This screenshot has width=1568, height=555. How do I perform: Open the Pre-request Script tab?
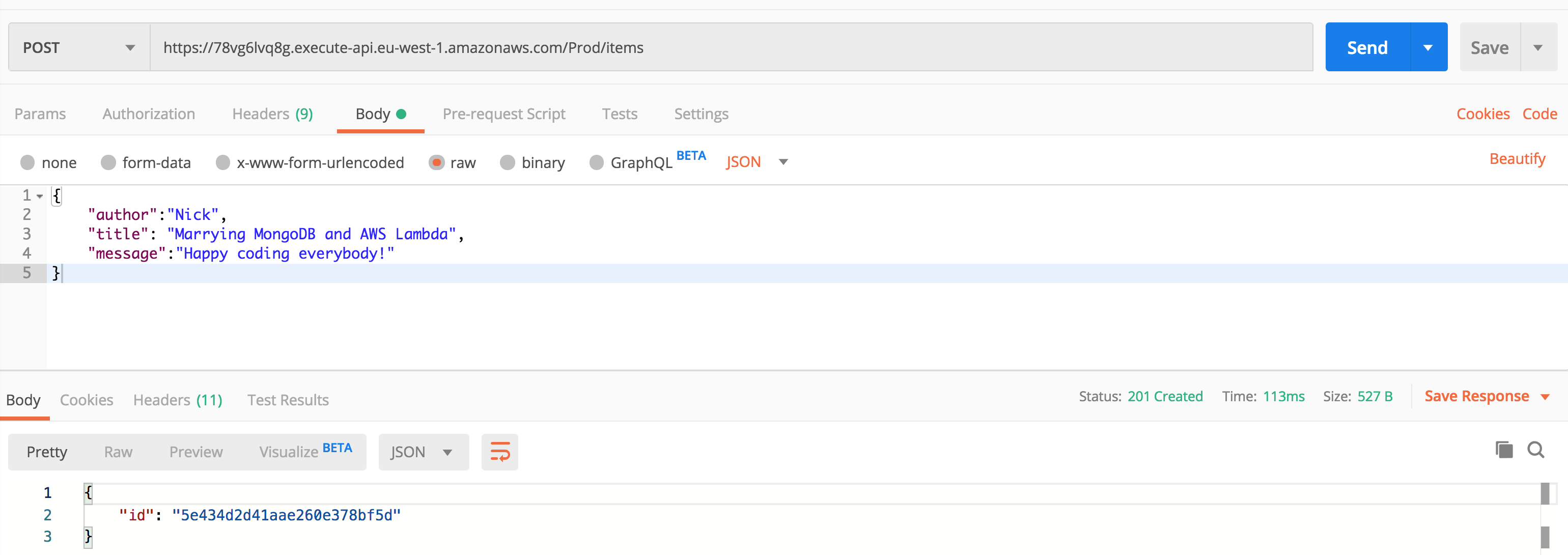click(504, 114)
